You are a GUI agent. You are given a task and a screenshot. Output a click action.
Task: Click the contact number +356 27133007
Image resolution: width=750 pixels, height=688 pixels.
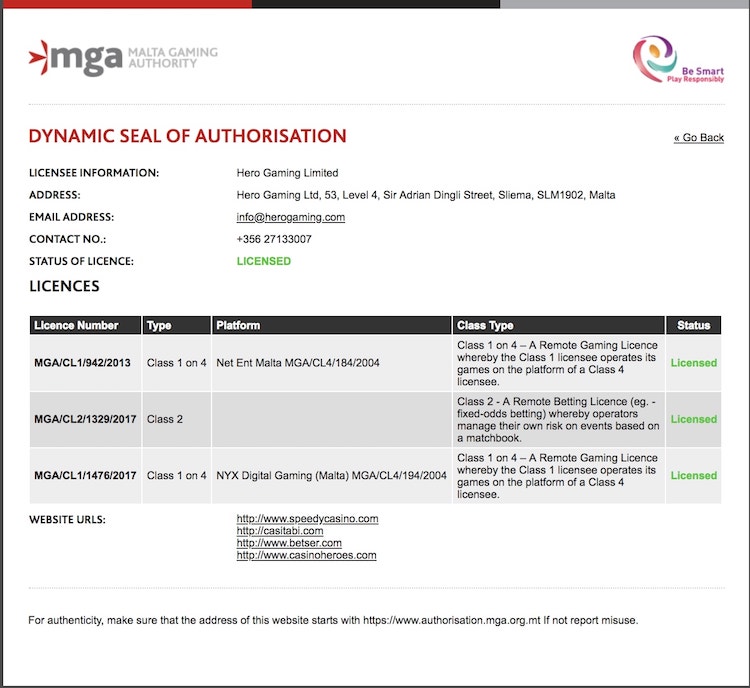[274, 239]
